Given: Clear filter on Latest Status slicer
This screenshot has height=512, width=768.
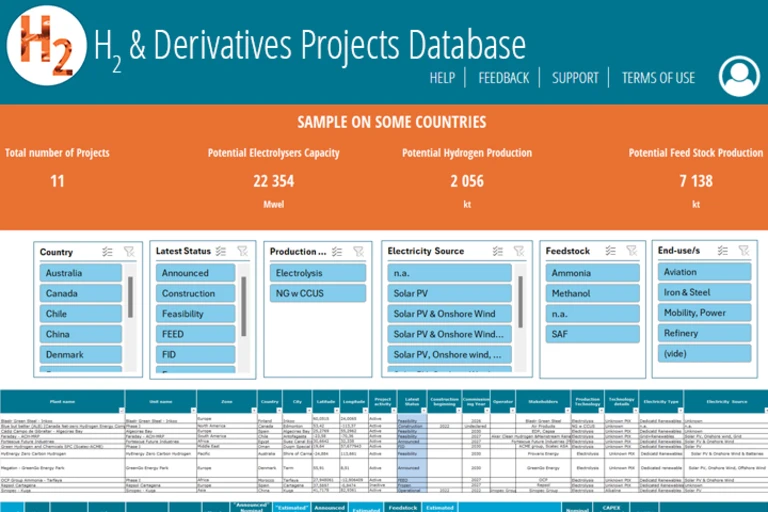Looking at the screenshot, I should (242, 252).
